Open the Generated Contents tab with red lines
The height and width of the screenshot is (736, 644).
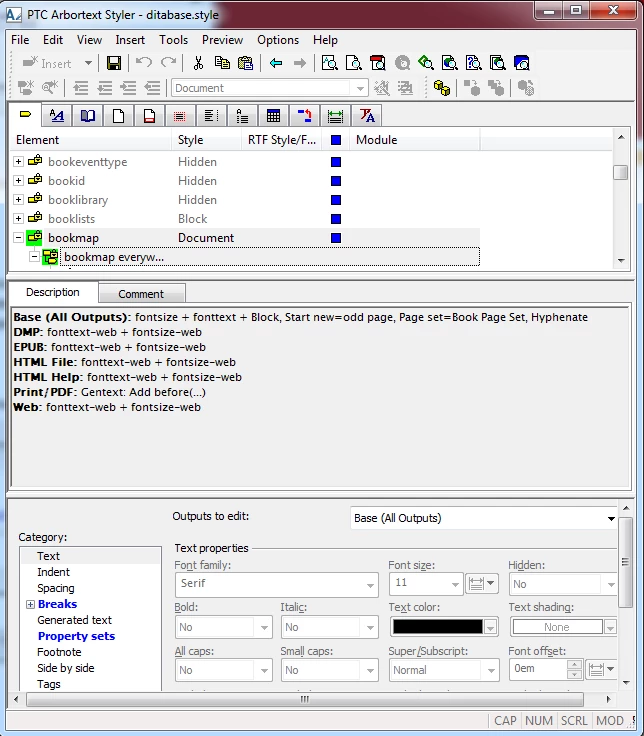pos(180,115)
